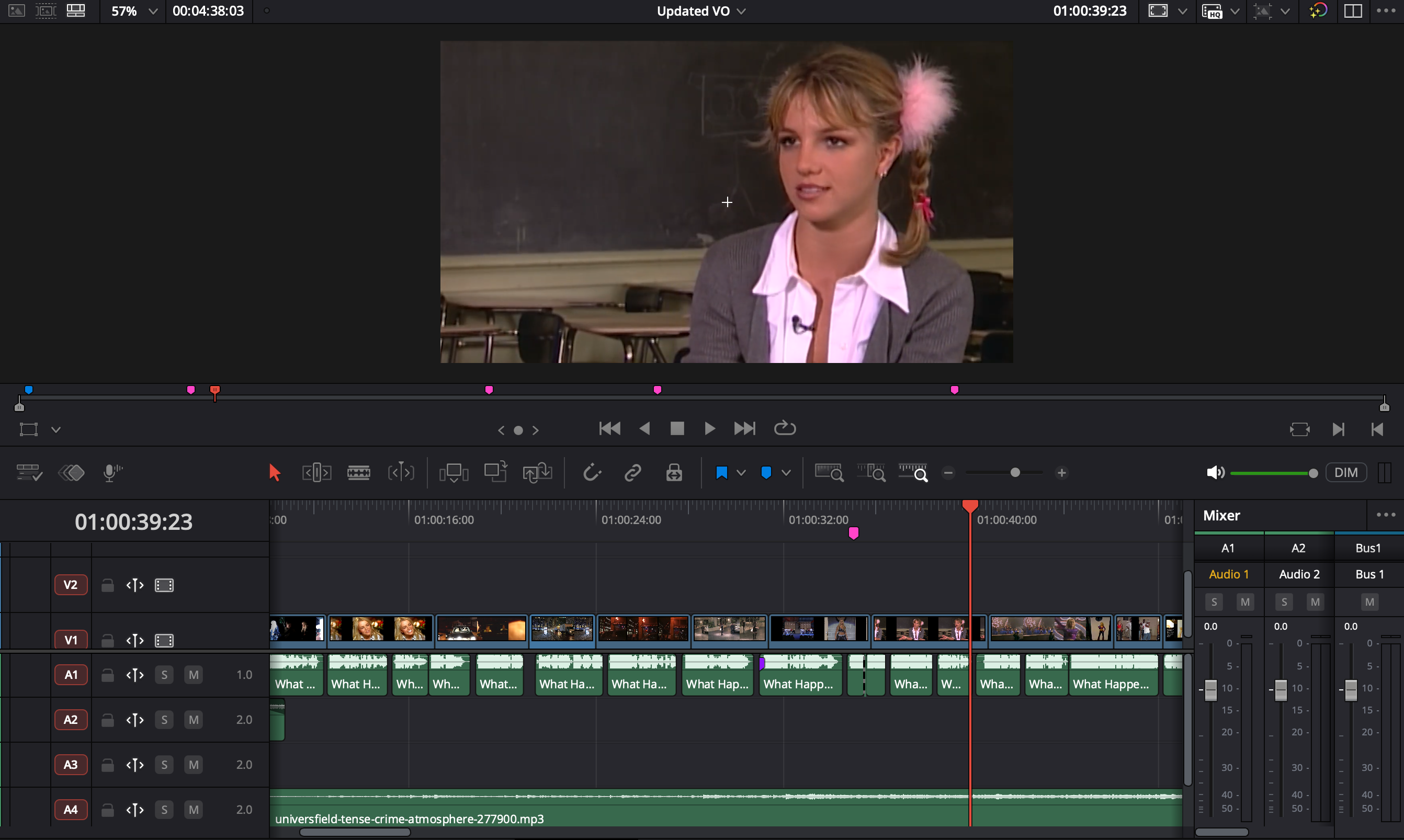
Task: Toggle loop playback
Action: point(785,428)
